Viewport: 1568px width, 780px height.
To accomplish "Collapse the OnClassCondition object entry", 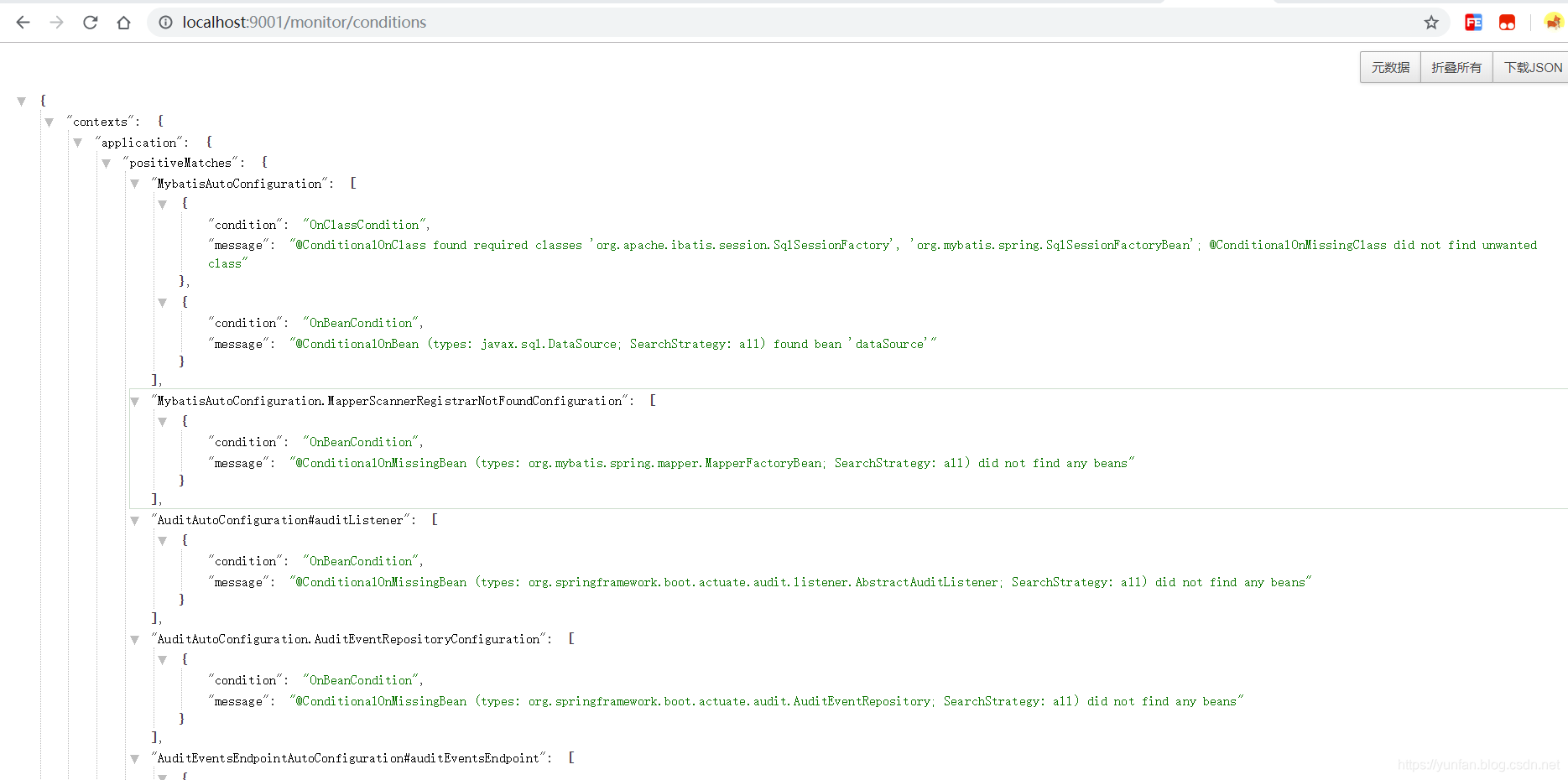I will coord(163,205).
